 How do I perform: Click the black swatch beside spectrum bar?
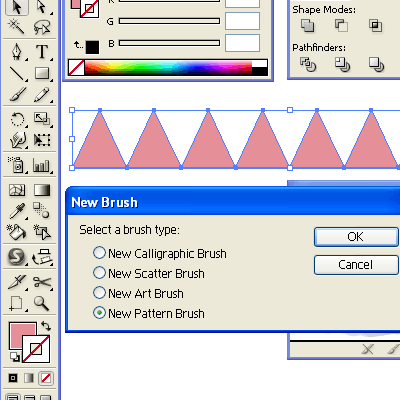coord(260,71)
